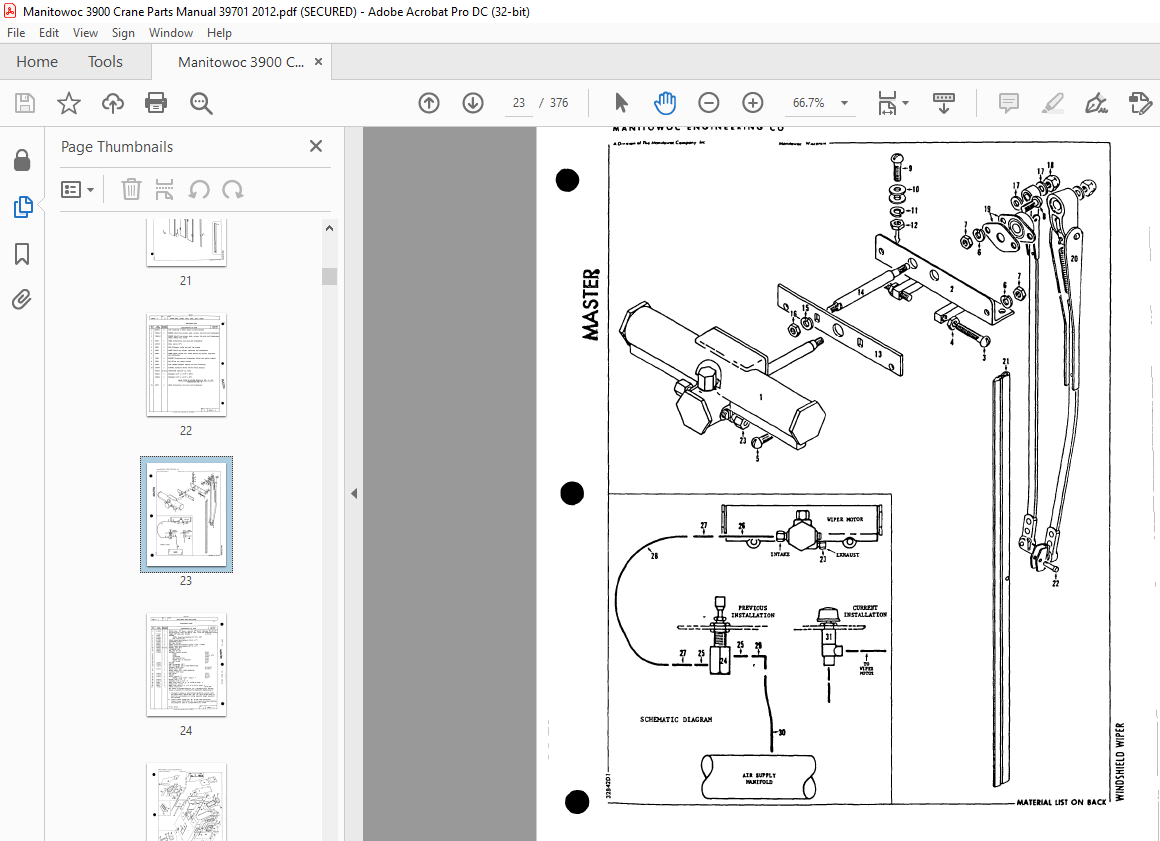
Task: Open Attachments paperclip panel
Action: point(21,300)
